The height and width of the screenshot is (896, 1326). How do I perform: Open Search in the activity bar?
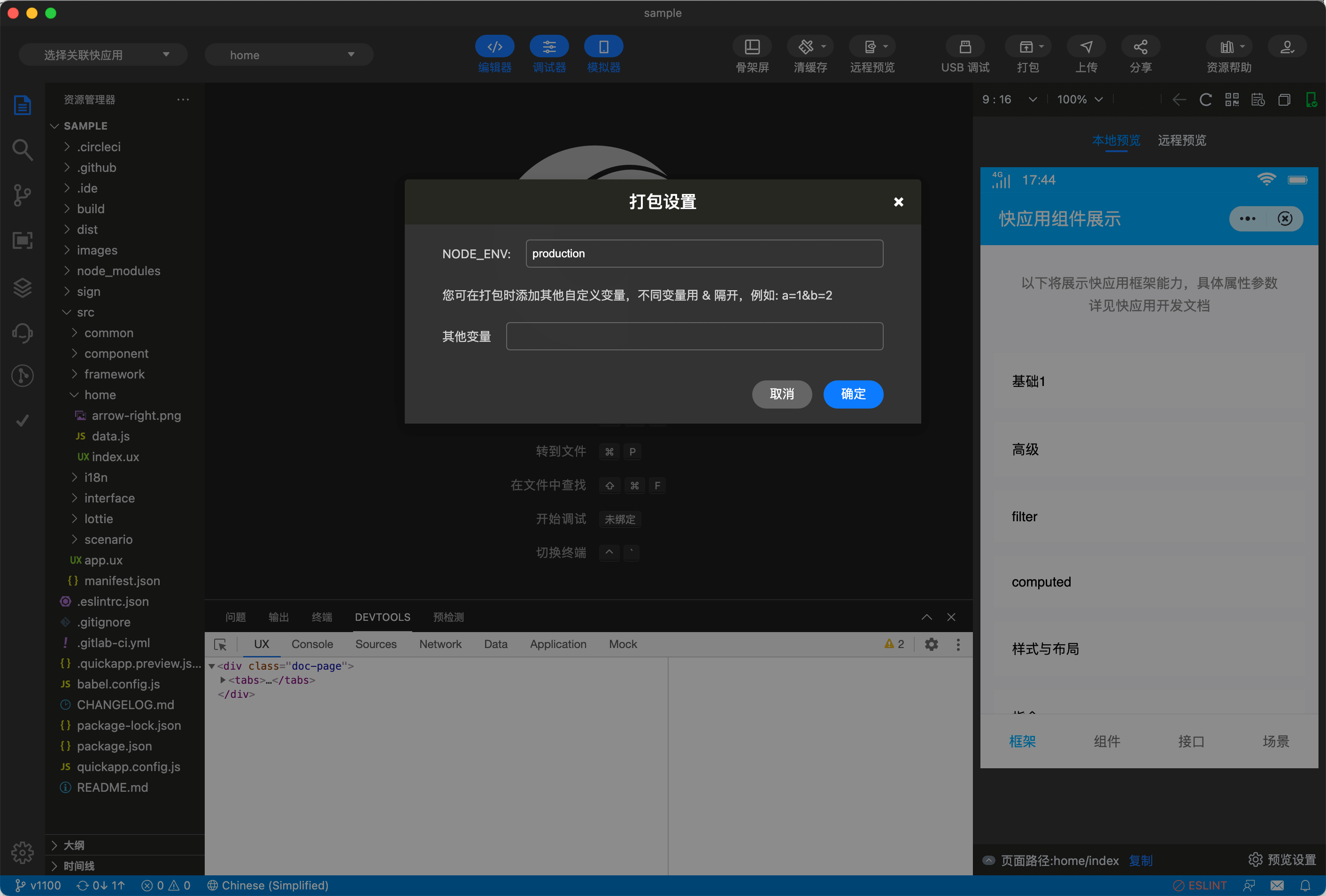22,149
